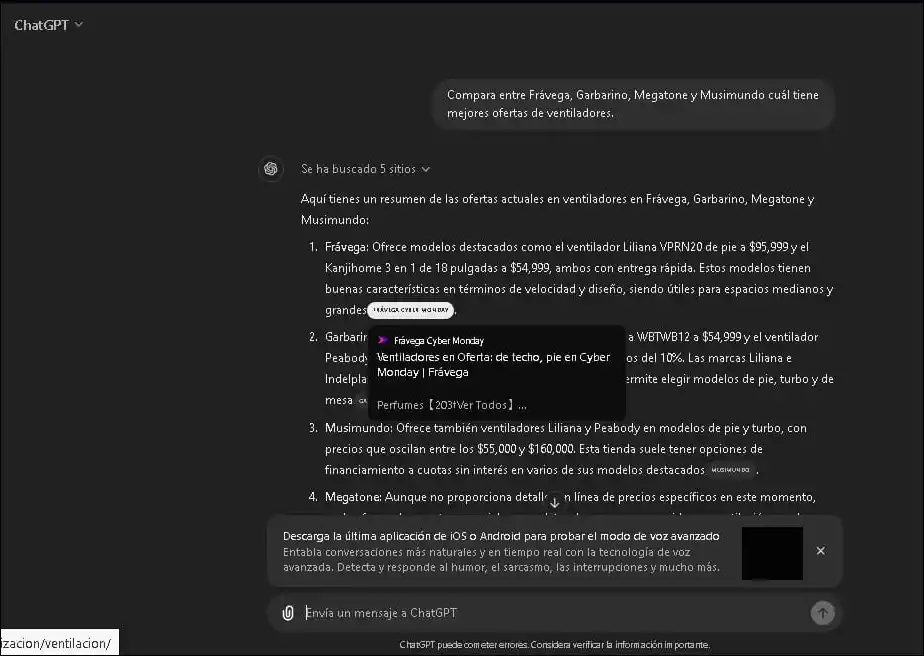Click the "Frávega Cyber Monday" source name in preview
Screen dimensions: 924x656
[438, 340]
